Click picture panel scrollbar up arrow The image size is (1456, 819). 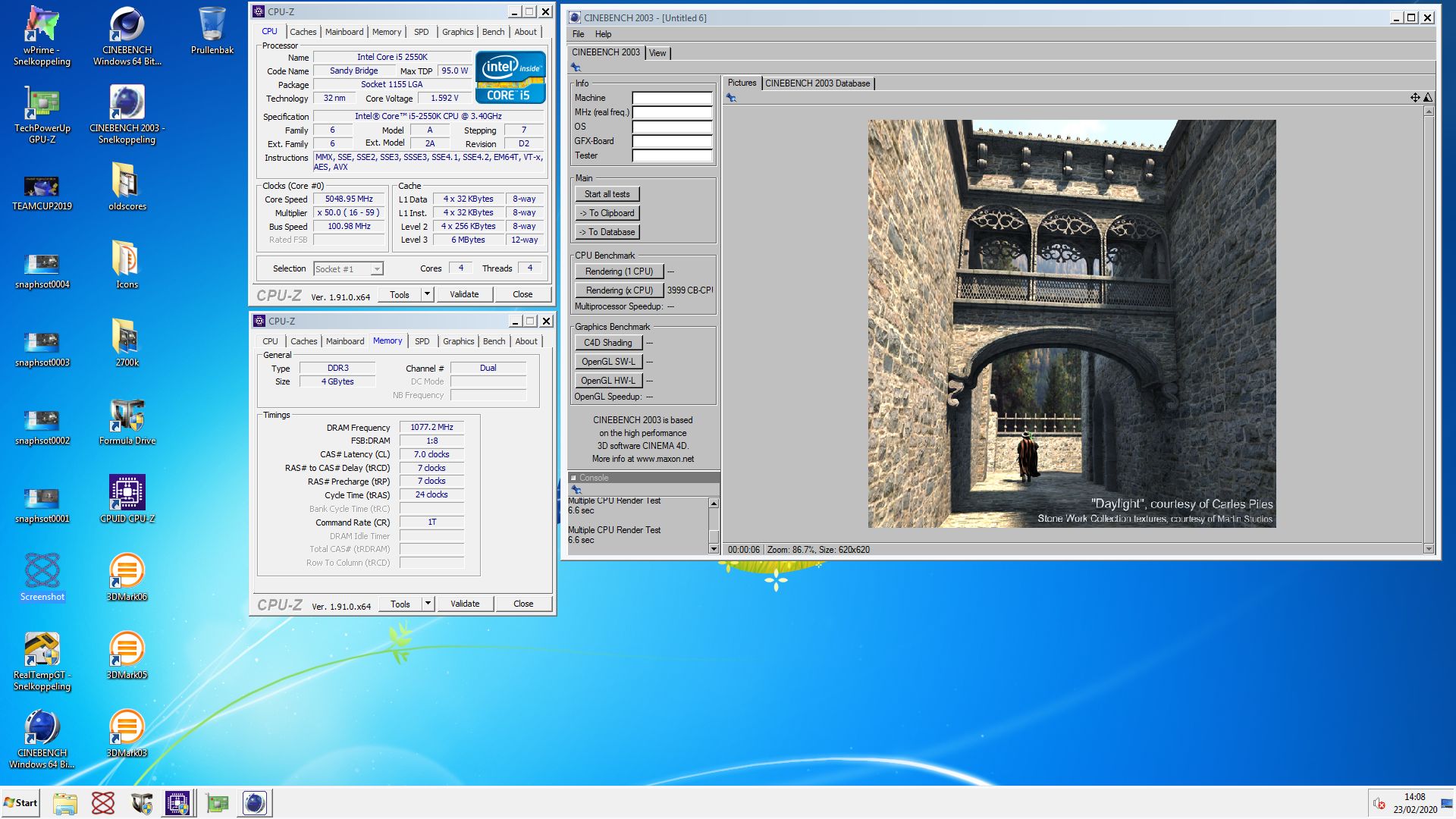1429,111
